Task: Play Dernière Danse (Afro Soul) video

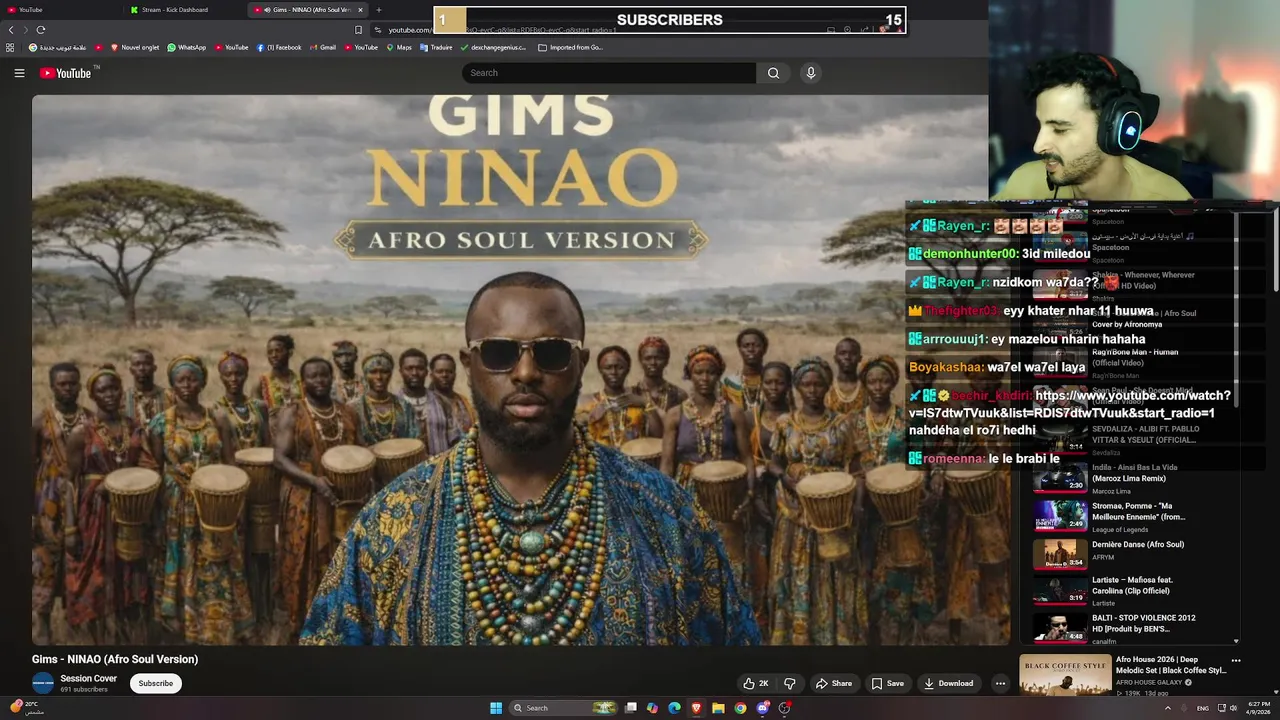Action: tap(1134, 555)
